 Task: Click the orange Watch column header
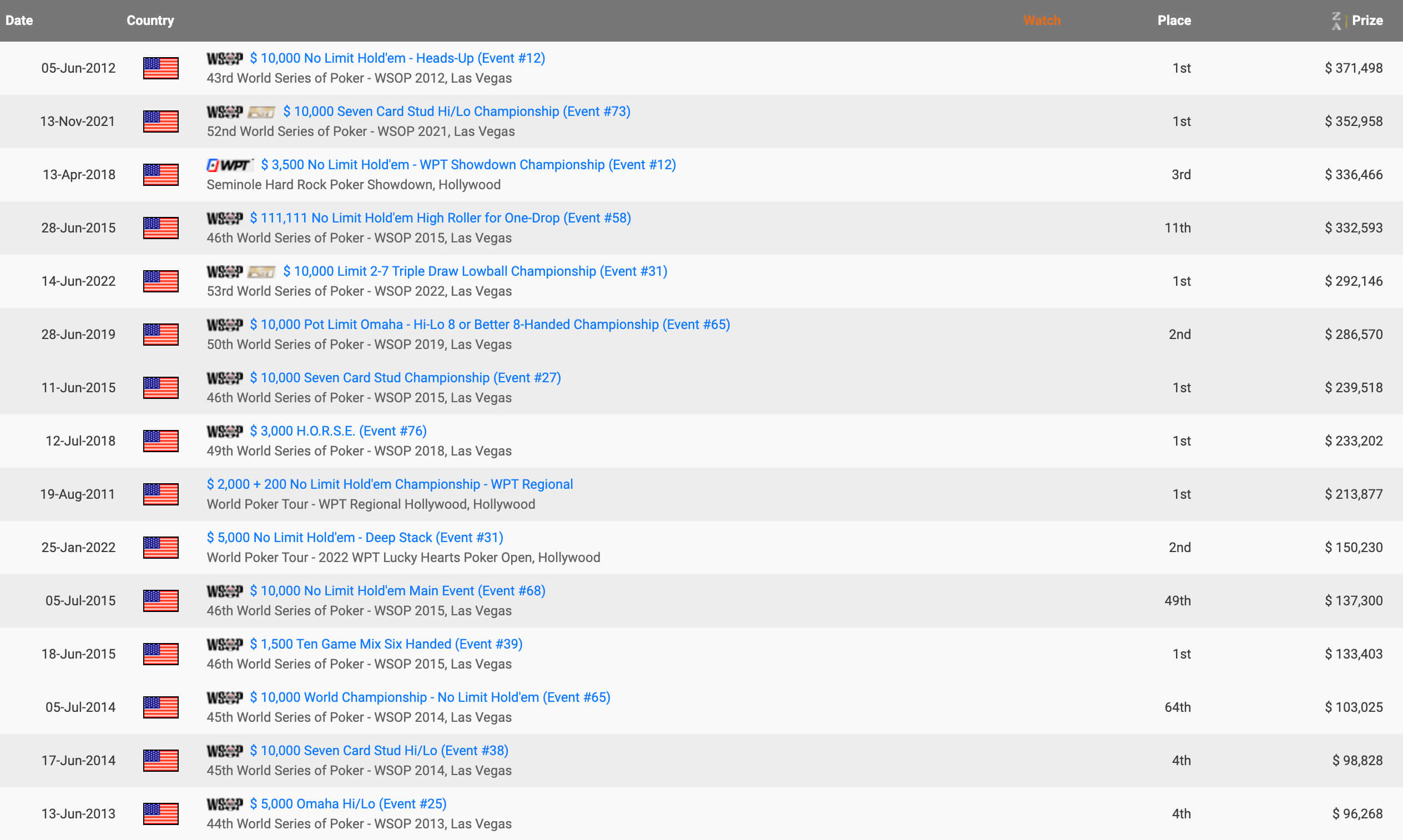[x=1041, y=21]
